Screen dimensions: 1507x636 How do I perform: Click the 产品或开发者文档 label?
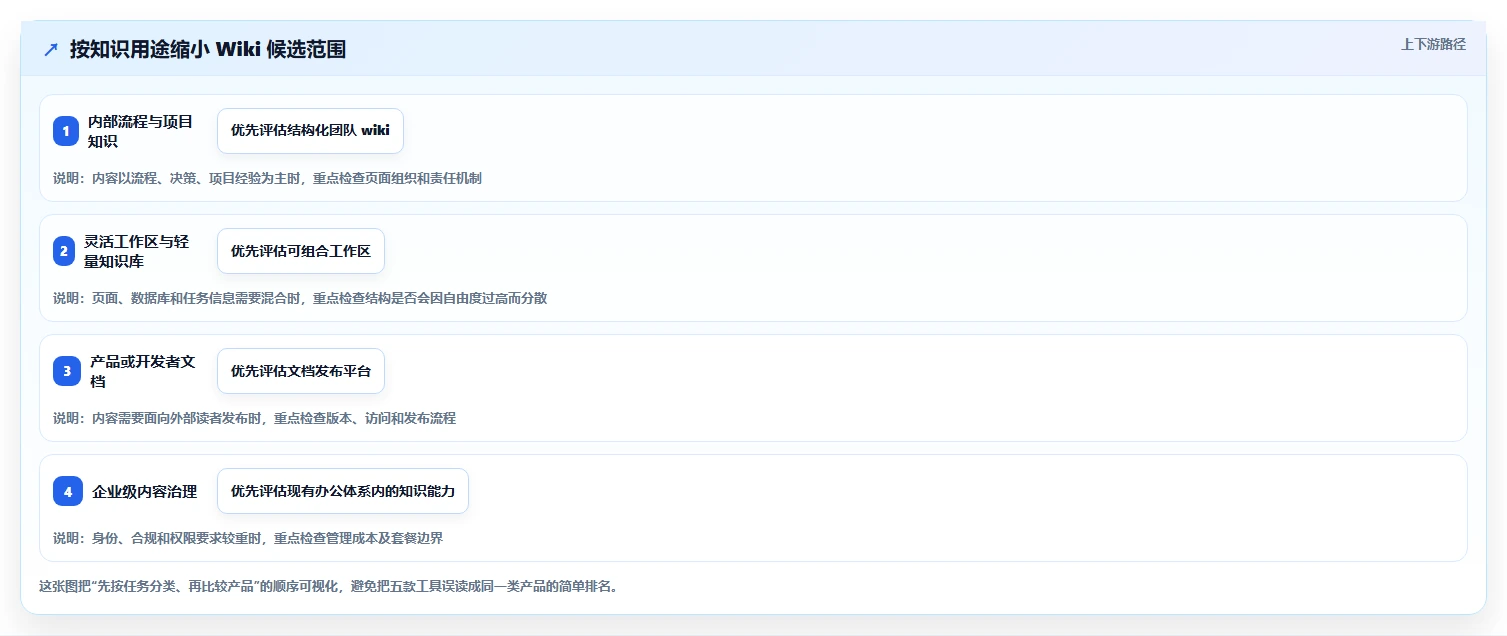142,371
